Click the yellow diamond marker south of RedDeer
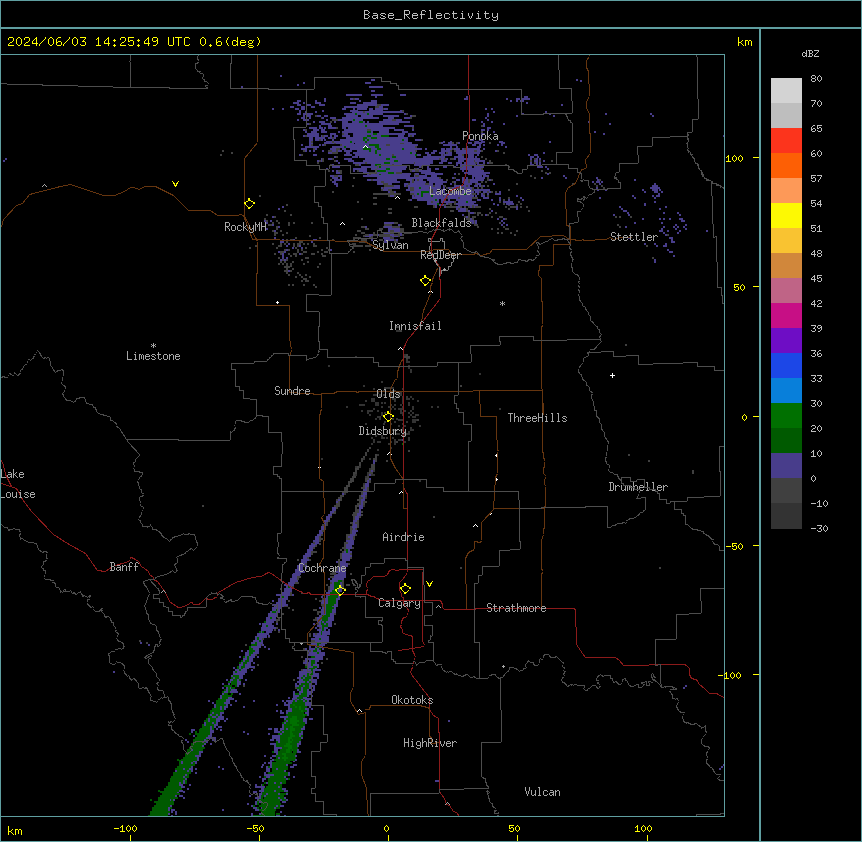This screenshot has width=862, height=842. click(426, 281)
